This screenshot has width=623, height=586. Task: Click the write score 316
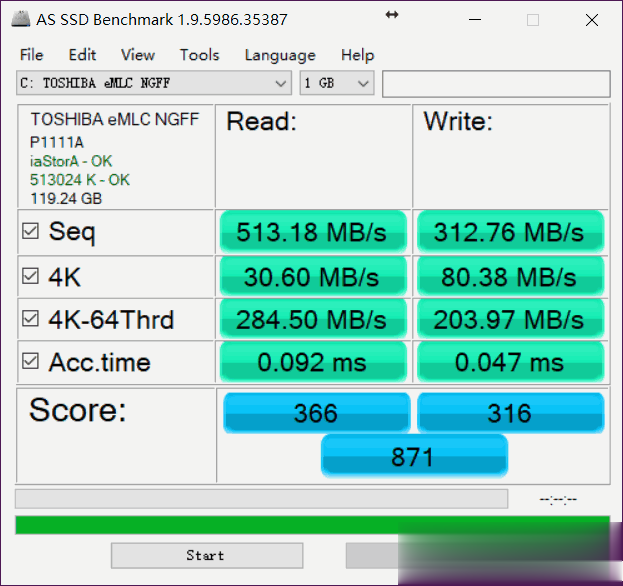(511, 413)
